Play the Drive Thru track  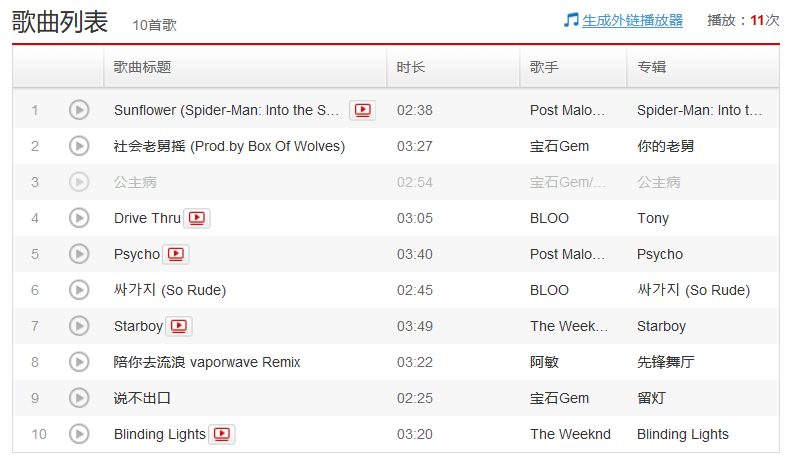(x=79, y=218)
